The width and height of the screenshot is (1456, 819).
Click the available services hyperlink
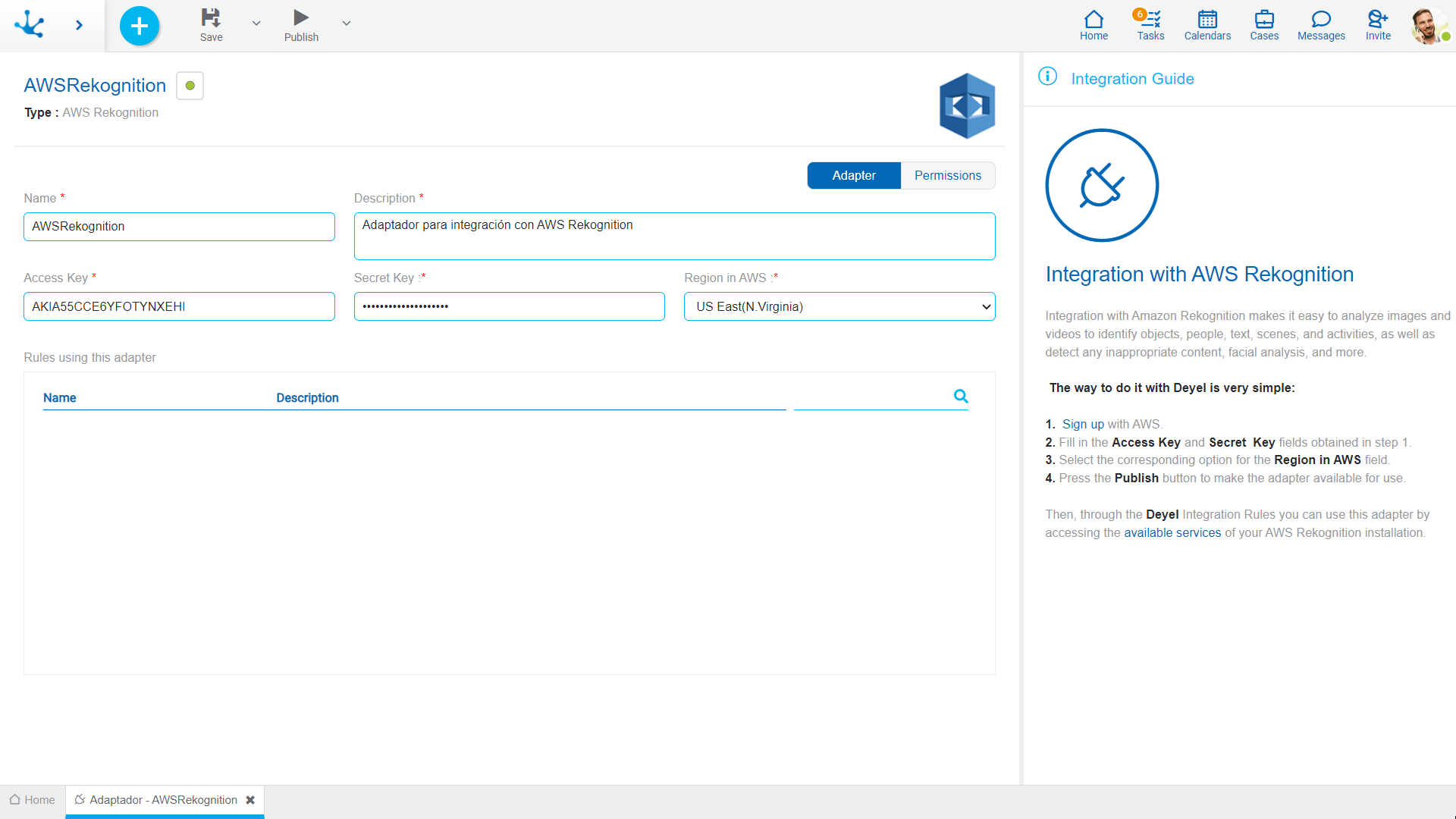[1171, 532]
